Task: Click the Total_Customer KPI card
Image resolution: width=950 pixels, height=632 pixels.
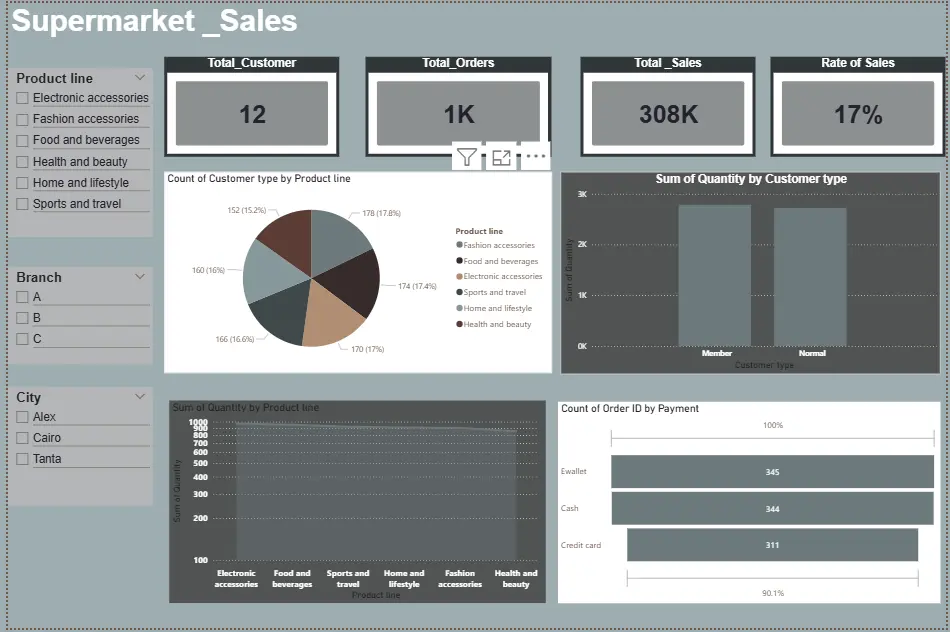Action: [x=251, y=106]
